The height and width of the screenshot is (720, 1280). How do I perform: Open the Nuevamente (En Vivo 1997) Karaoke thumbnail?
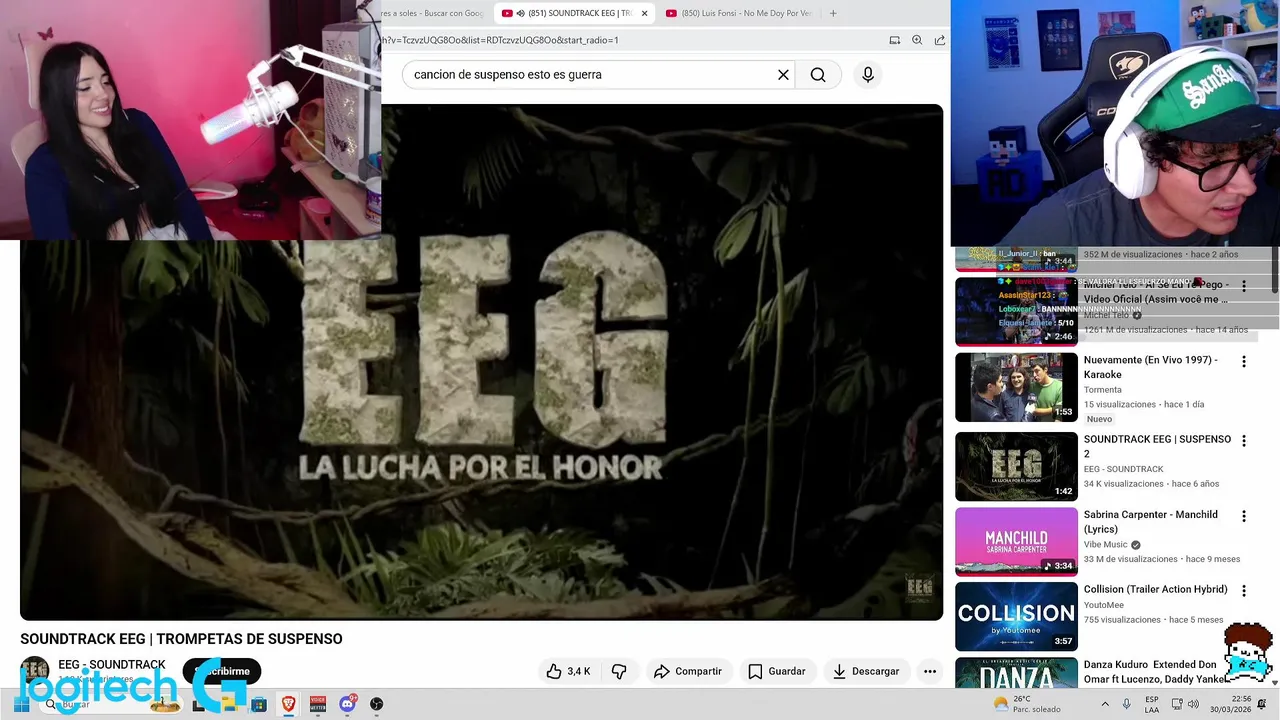1016,387
